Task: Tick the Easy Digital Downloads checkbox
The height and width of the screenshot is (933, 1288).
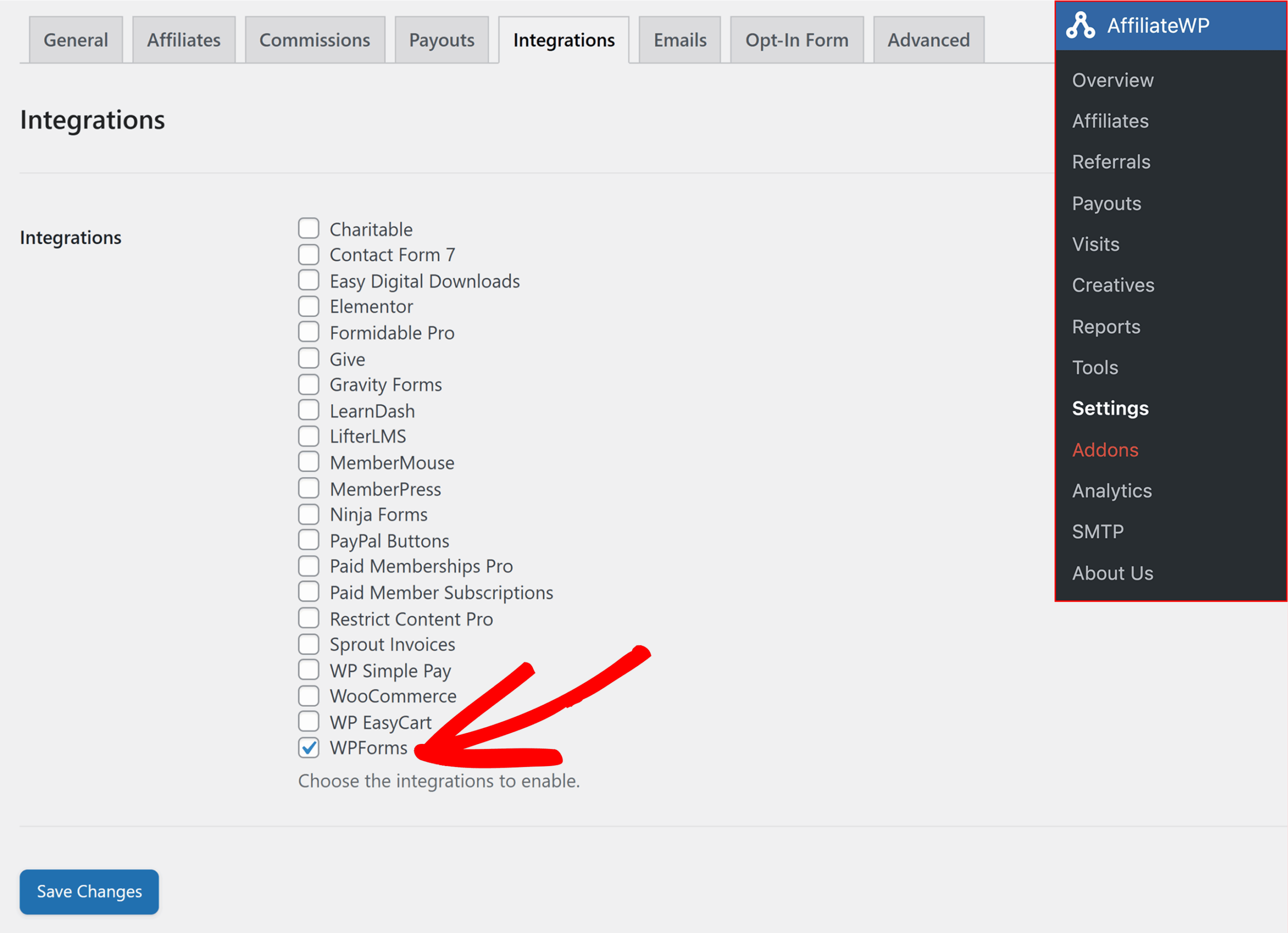Action: click(308, 281)
